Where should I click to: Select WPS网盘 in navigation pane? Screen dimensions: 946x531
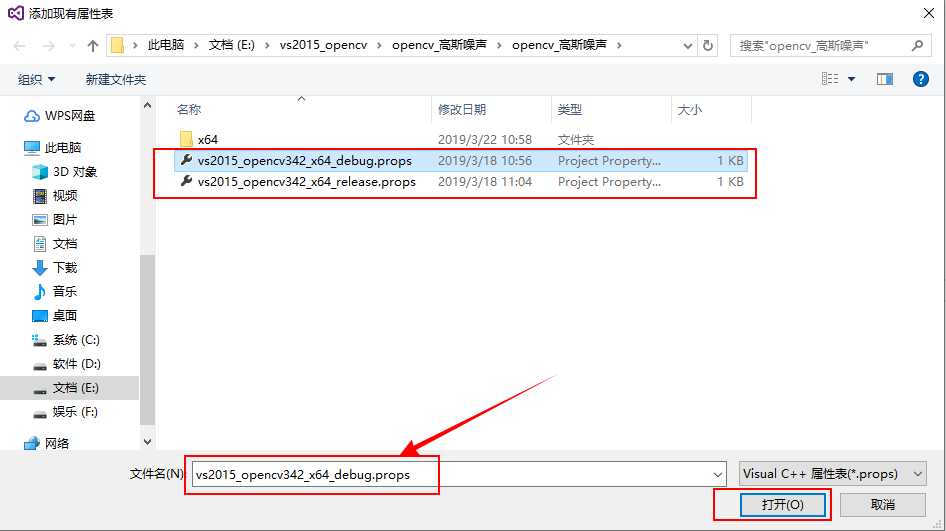[59, 115]
